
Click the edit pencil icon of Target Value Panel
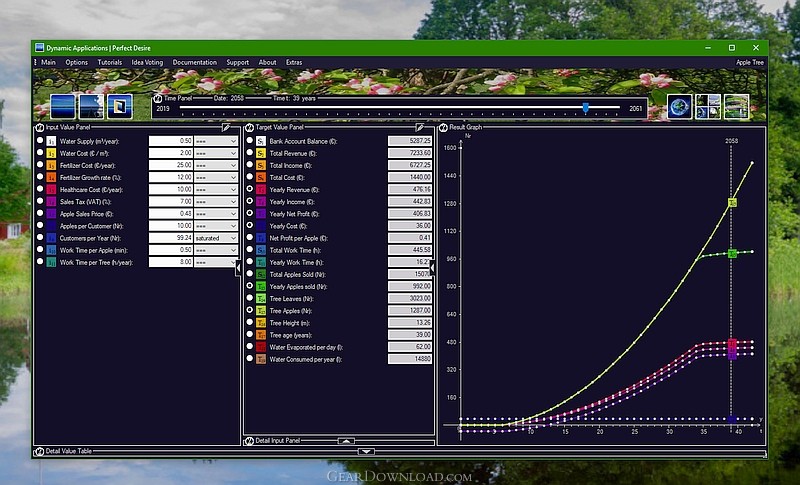[420, 127]
